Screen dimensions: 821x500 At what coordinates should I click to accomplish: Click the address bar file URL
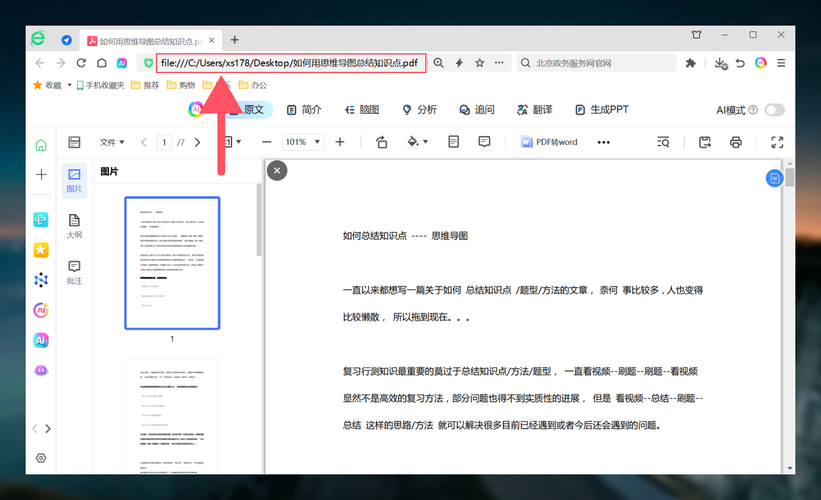coord(290,63)
